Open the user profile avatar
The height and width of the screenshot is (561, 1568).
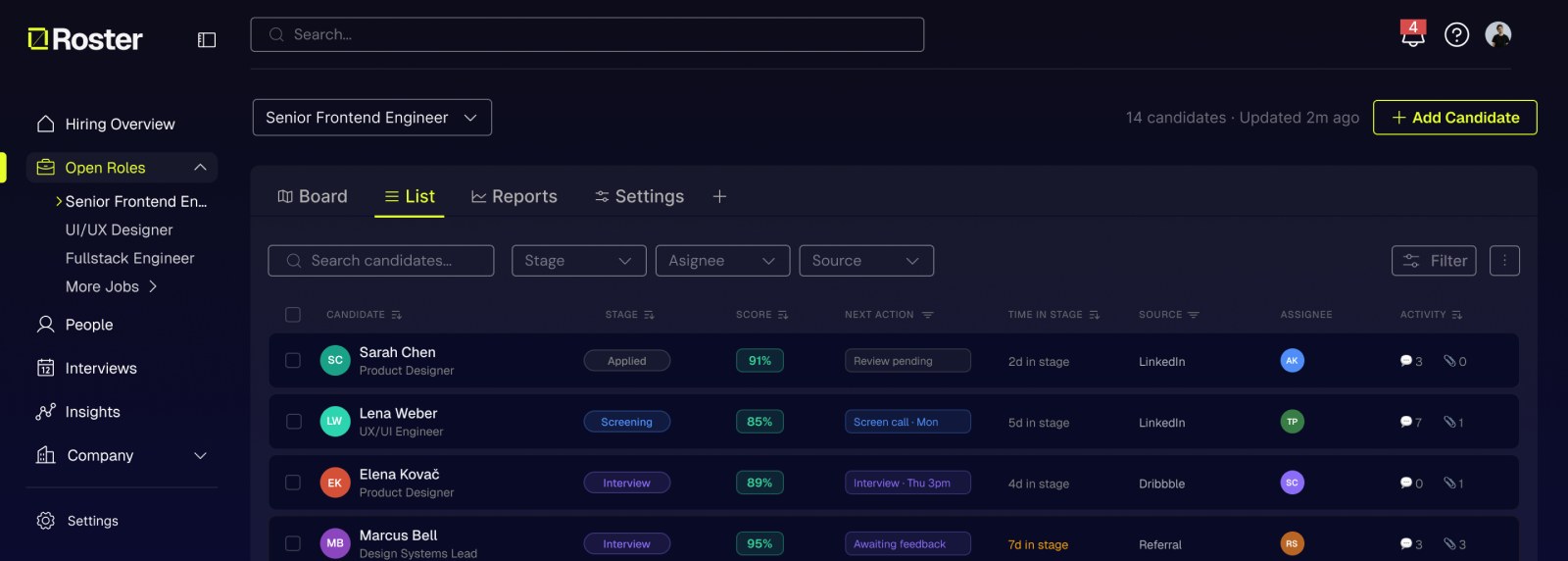pos(1498,35)
